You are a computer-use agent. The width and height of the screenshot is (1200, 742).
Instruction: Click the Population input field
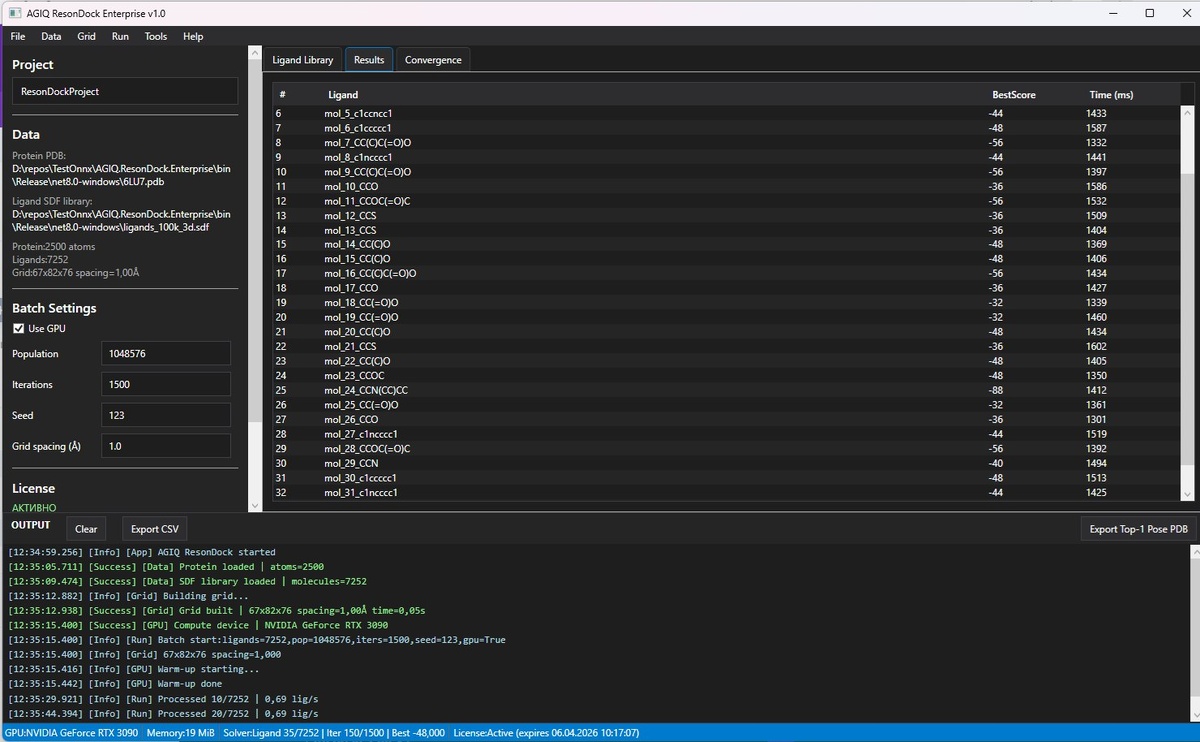[166, 354]
